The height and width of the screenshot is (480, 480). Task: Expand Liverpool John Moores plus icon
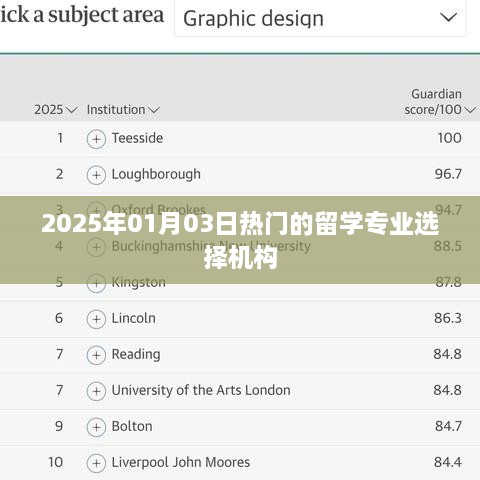96,463
